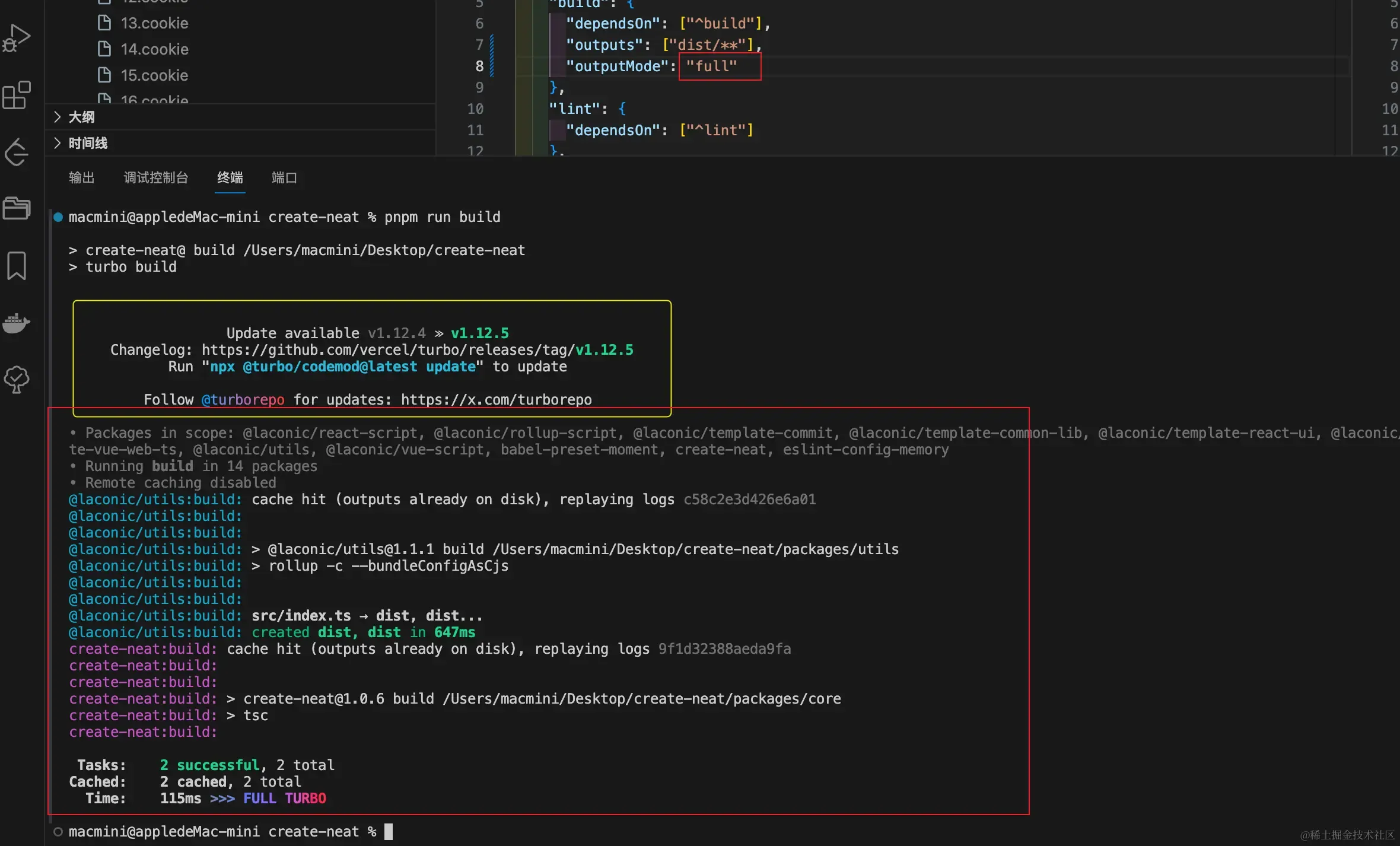Open the tree-shaped icon in activity bar
This screenshot has height=846, width=1400.
coord(17,380)
